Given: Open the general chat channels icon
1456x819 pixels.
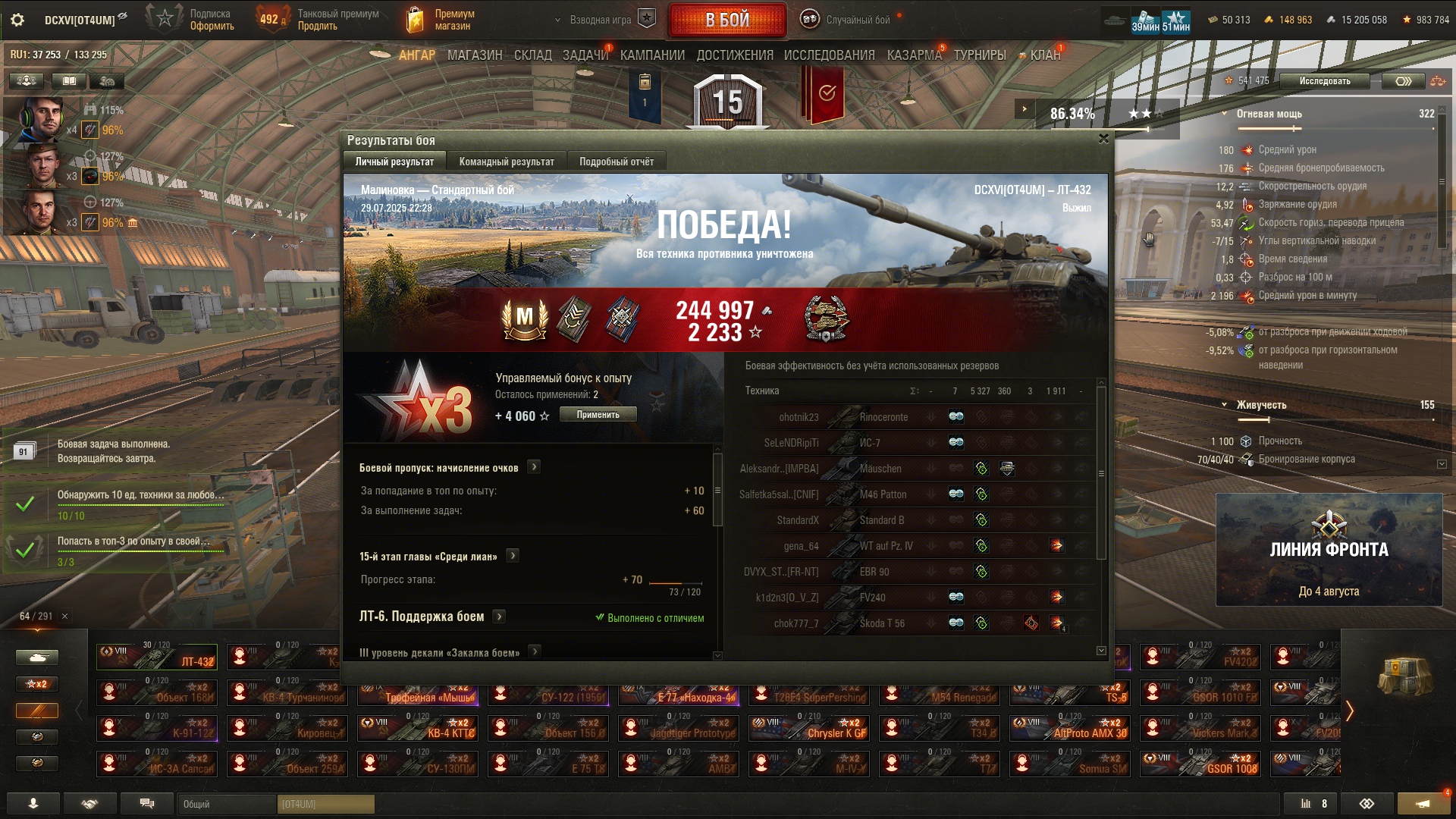Looking at the screenshot, I should tap(147, 803).
